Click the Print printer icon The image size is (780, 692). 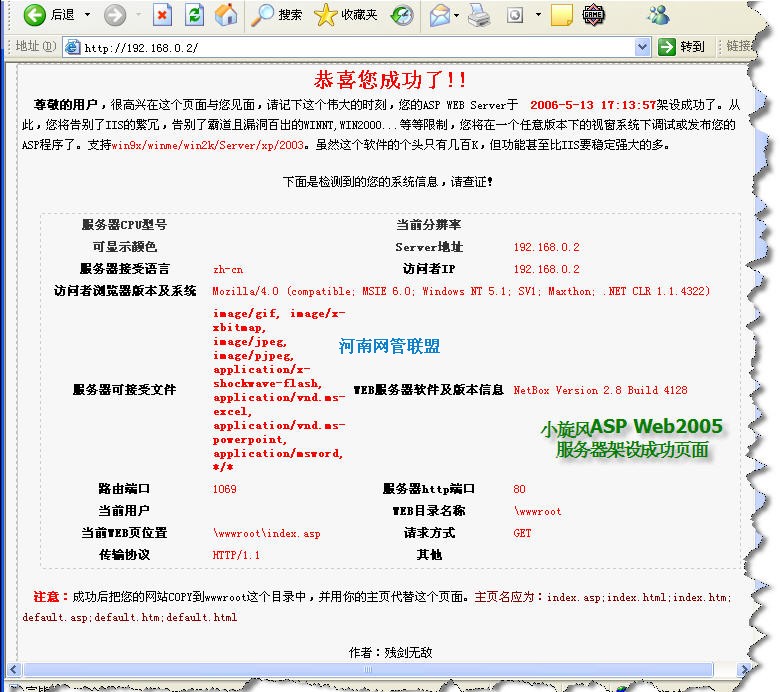point(480,15)
